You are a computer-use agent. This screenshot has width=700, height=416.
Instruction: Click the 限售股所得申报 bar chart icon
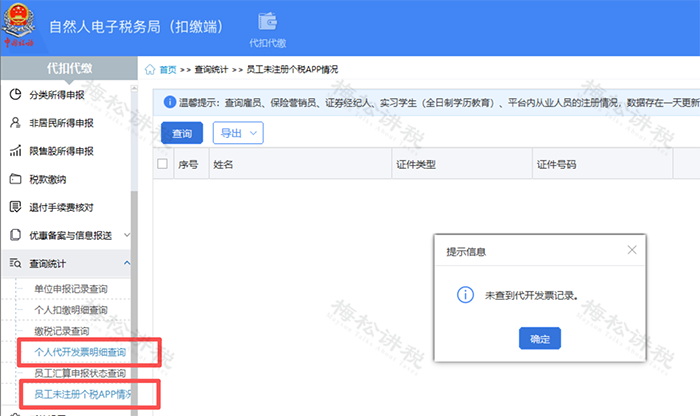coord(16,151)
